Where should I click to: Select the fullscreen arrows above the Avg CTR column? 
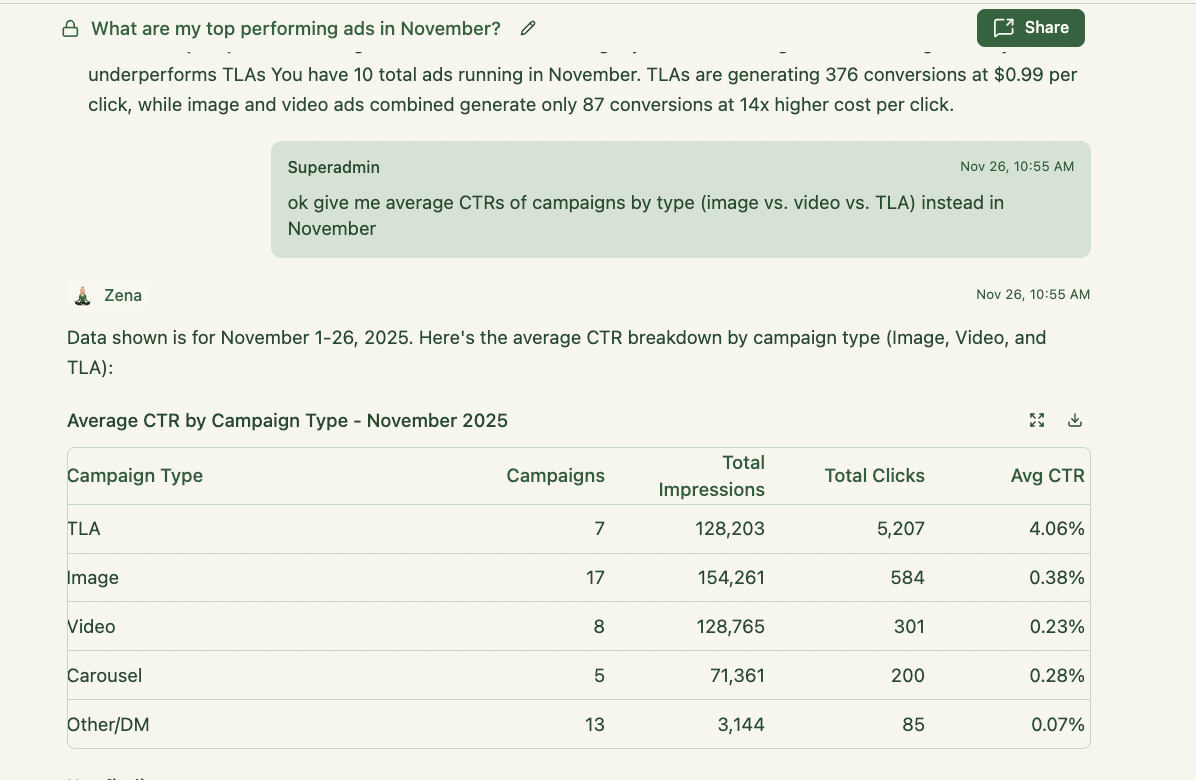(1037, 420)
